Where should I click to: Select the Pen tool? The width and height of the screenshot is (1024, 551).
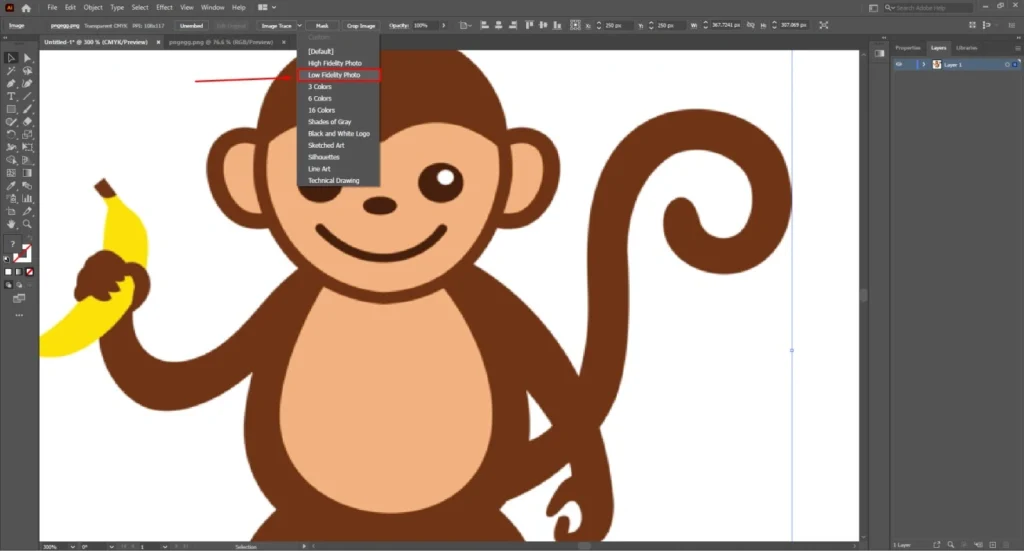click(11, 84)
